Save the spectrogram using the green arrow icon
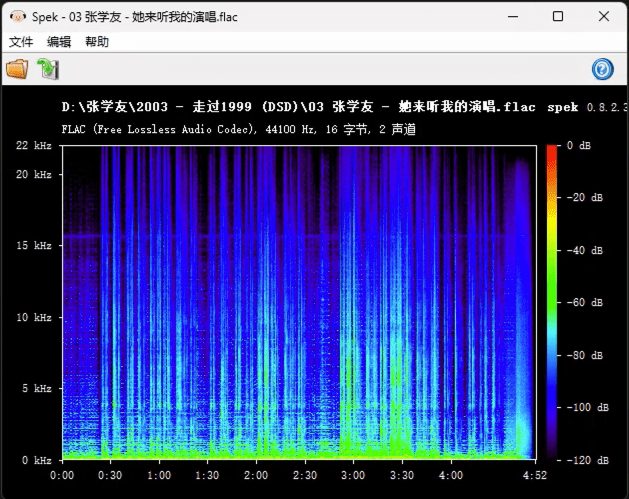The image size is (629, 499). (x=48, y=69)
